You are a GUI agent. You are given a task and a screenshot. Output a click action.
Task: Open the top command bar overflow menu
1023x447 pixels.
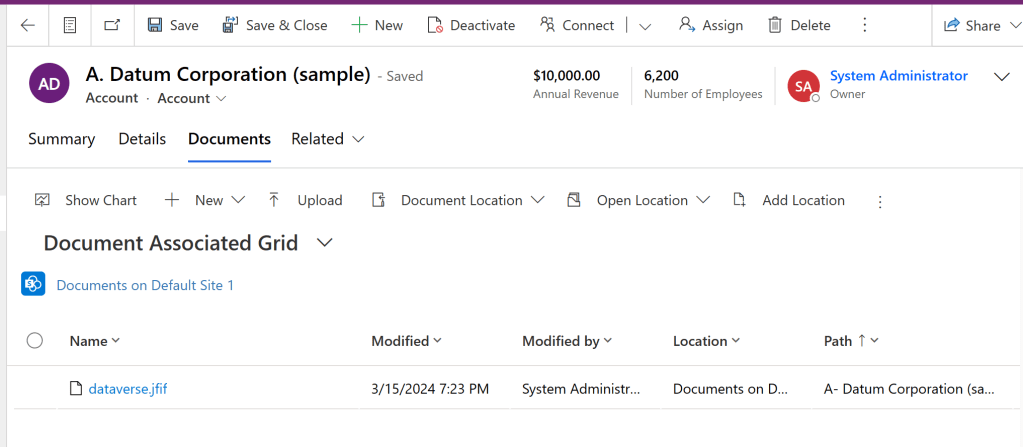[x=865, y=25]
